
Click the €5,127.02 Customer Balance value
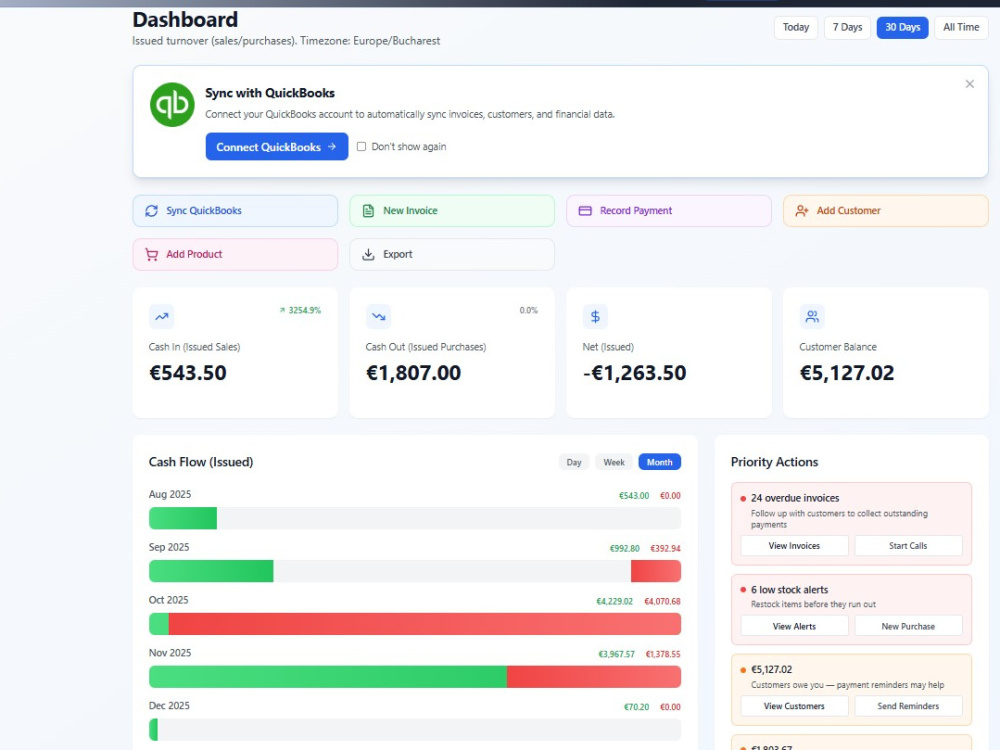pyautogui.click(x=847, y=373)
